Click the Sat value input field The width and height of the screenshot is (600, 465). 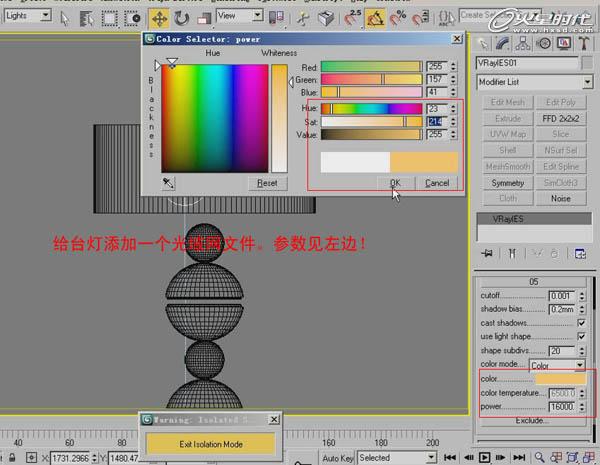click(x=437, y=122)
